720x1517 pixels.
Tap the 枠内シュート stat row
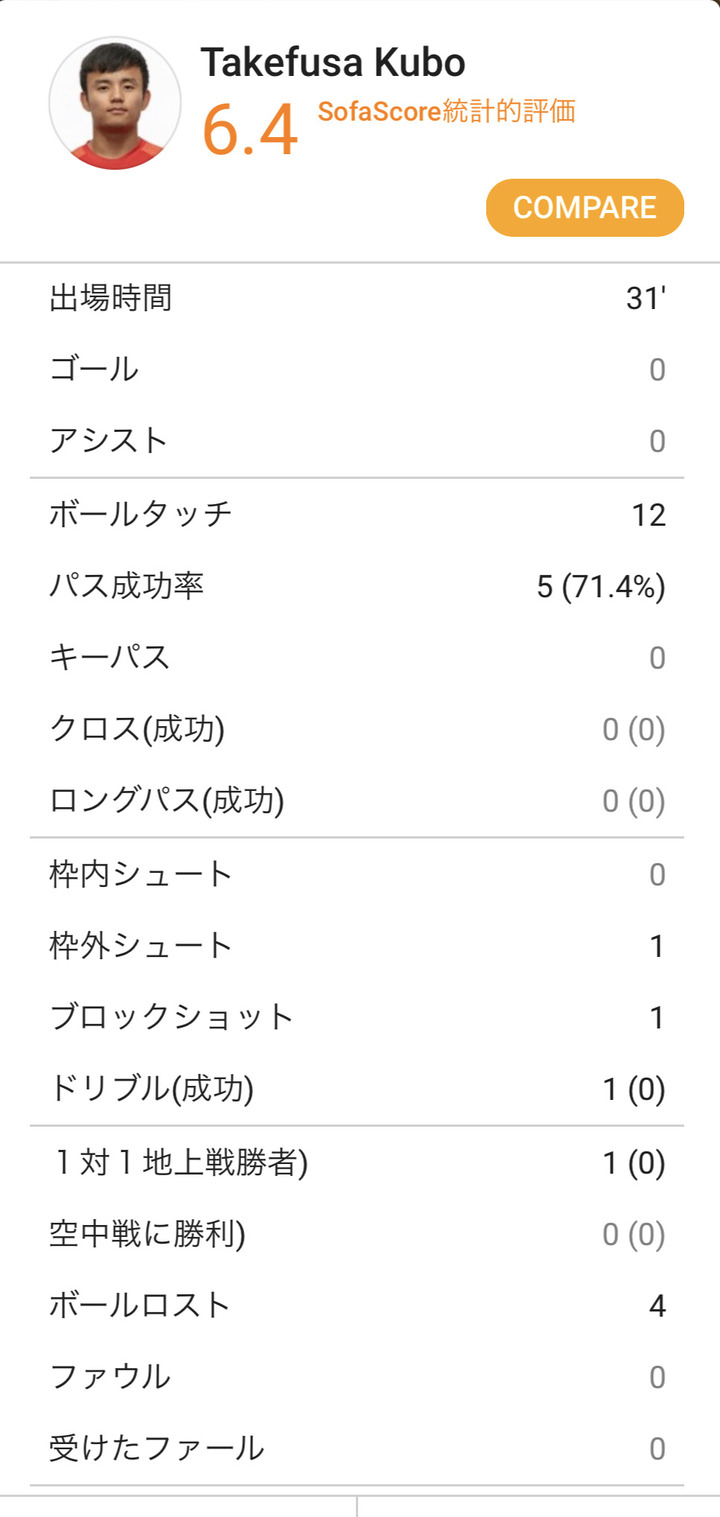pos(357,875)
